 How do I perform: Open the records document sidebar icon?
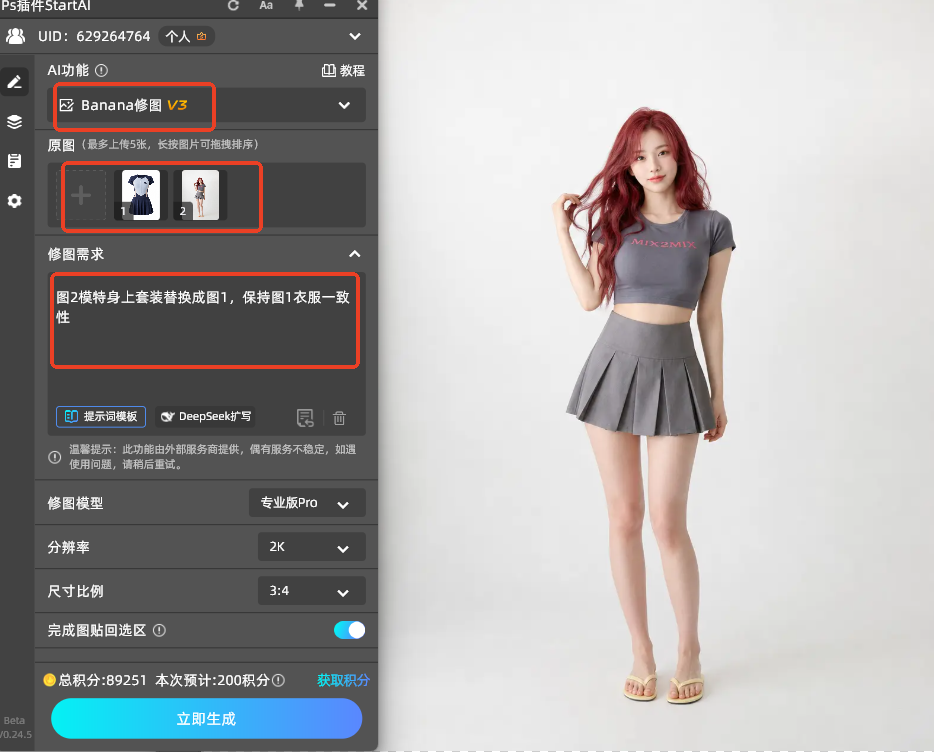coord(14,161)
